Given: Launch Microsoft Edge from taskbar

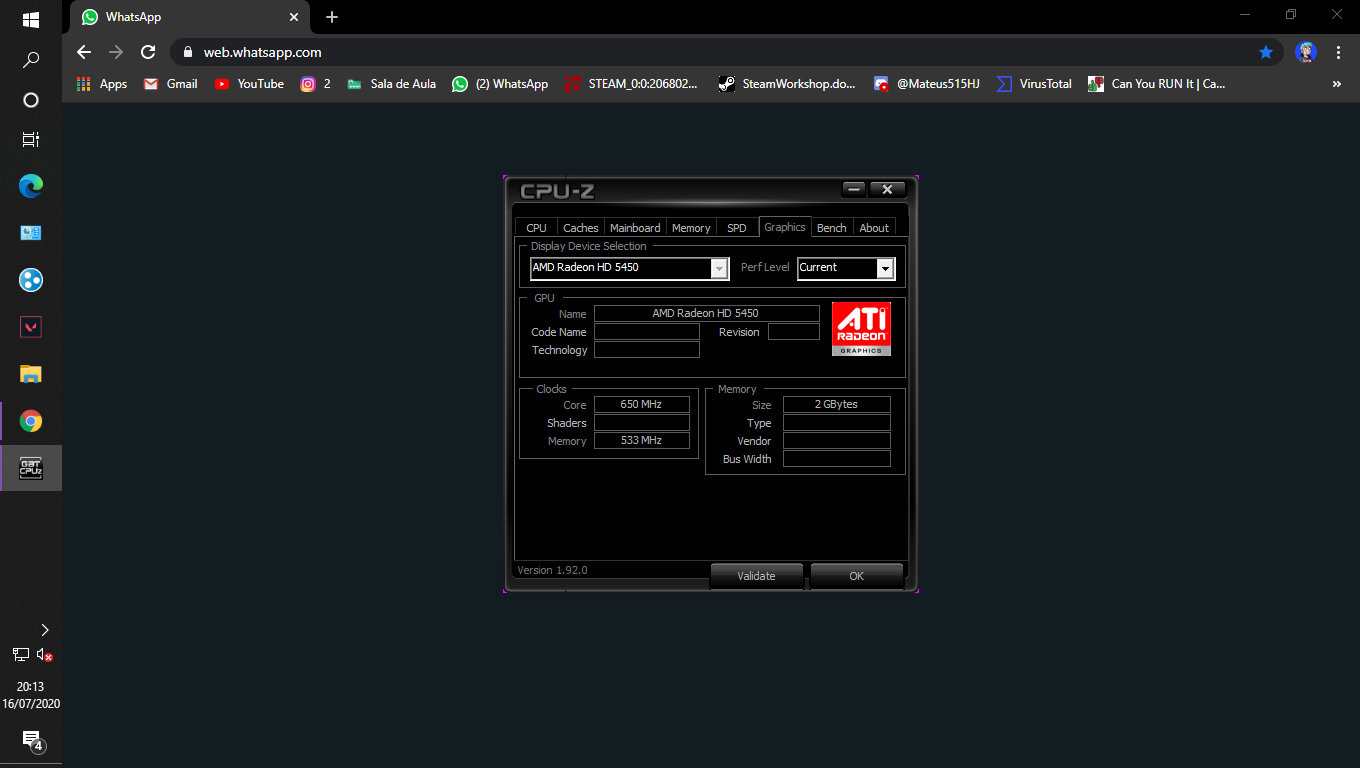Looking at the screenshot, I should click(30, 185).
